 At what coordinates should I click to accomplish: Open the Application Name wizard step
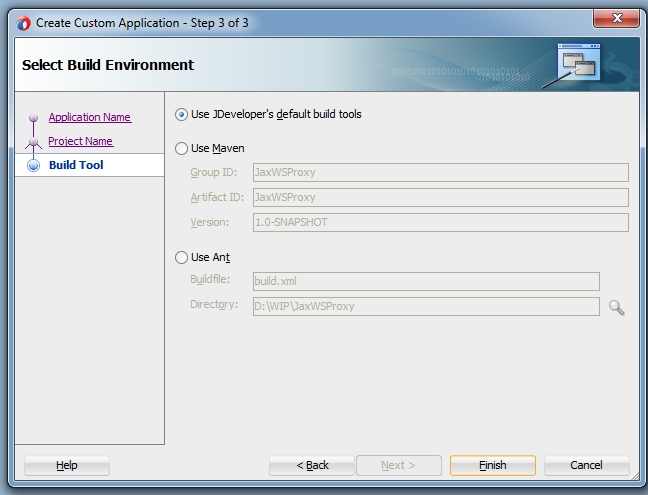point(90,117)
